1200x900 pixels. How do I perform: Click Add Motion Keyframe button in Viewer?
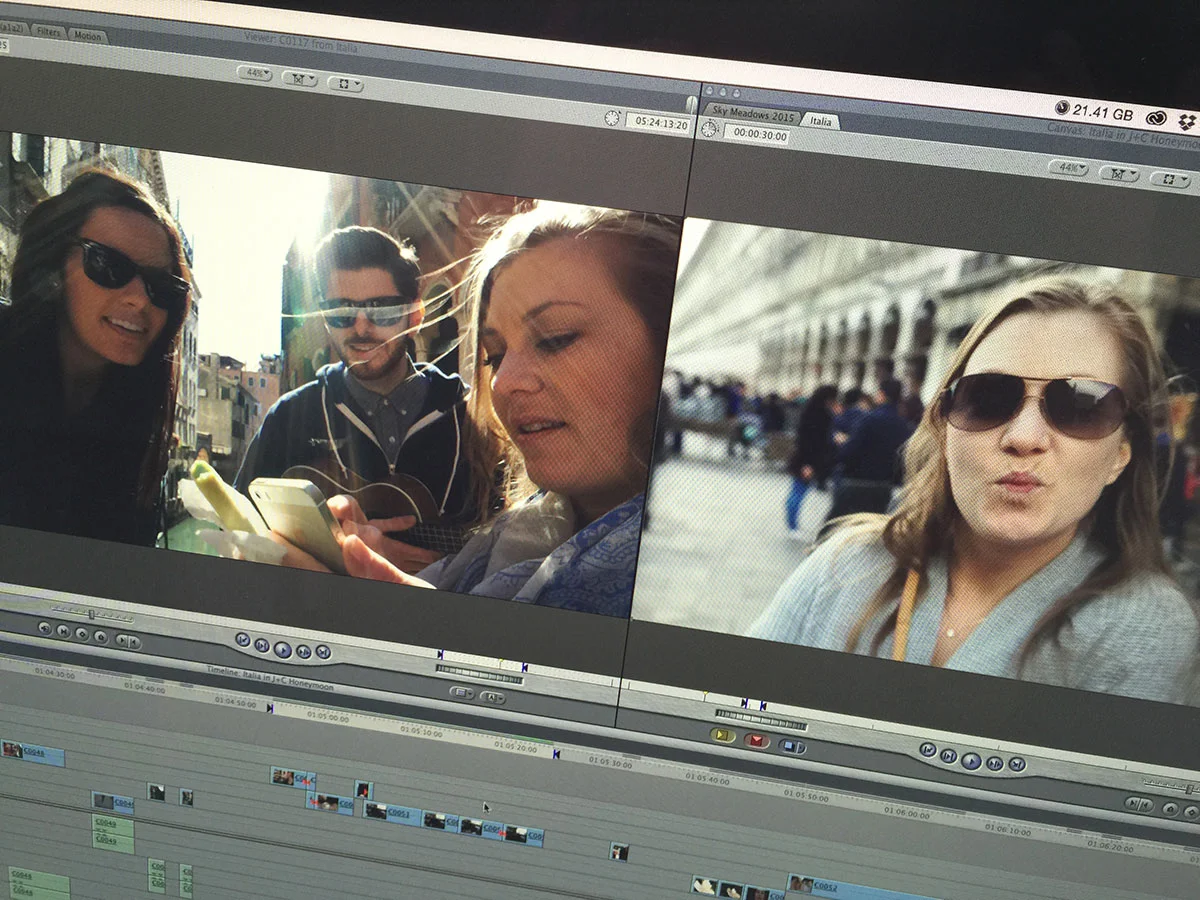click(82, 635)
